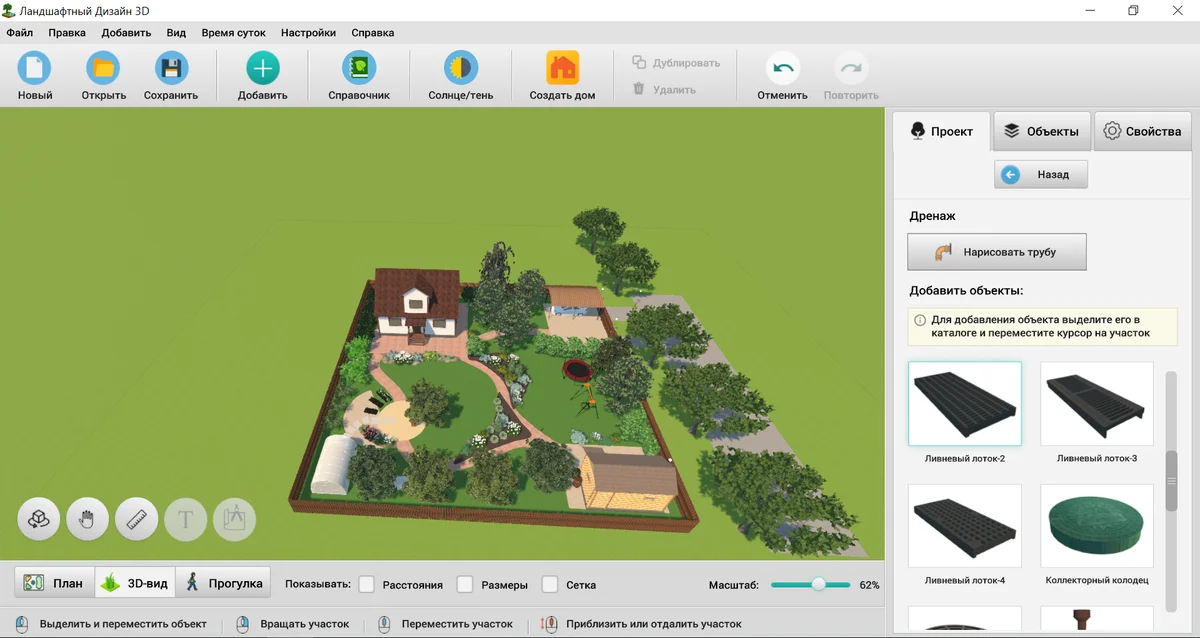1200x638 pixels.
Task: Select the Коллекторный колодец thumbnail
Action: (1096, 525)
